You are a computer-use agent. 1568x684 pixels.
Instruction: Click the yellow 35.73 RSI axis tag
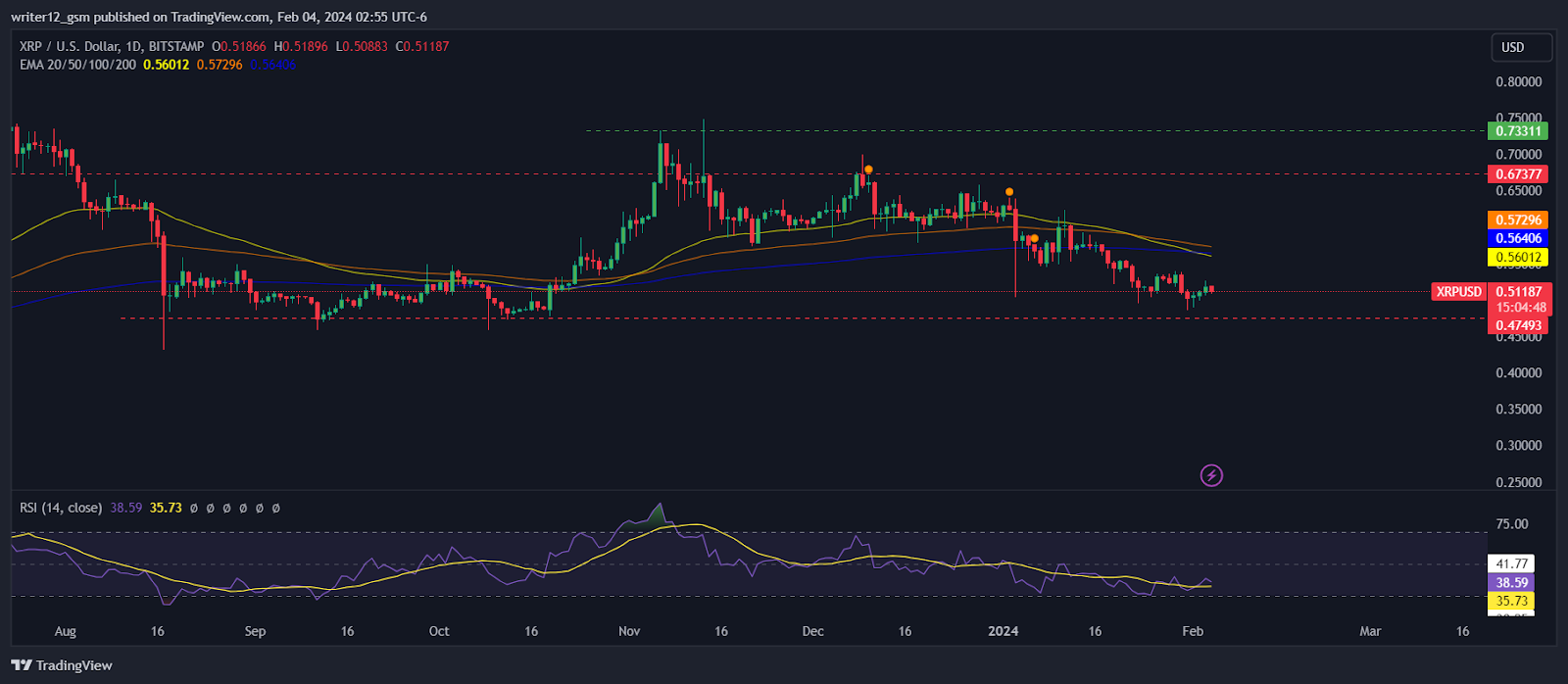pos(1511,602)
